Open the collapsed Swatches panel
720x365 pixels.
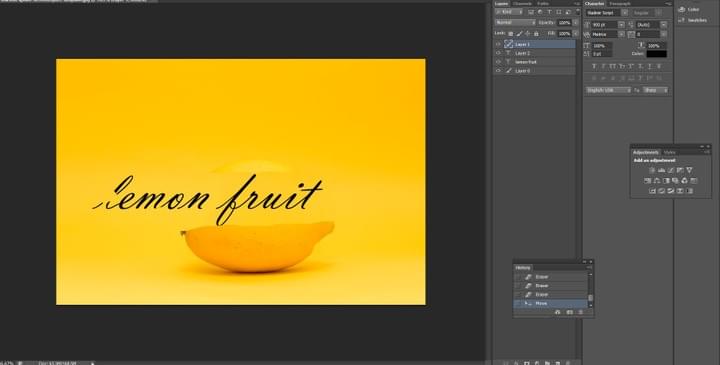(x=692, y=20)
